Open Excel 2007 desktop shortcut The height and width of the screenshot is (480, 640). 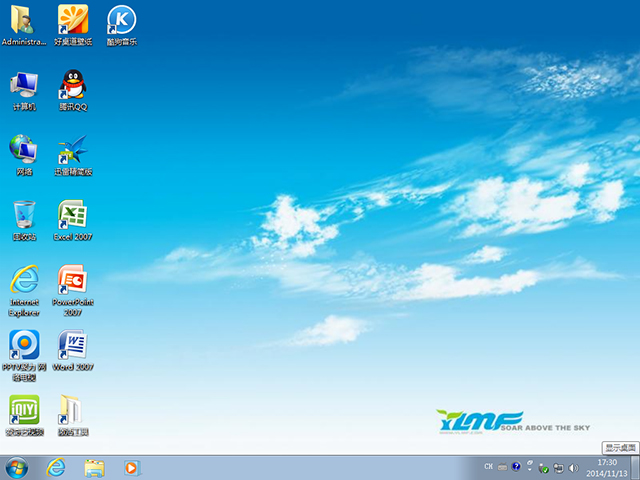click(72, 215)
